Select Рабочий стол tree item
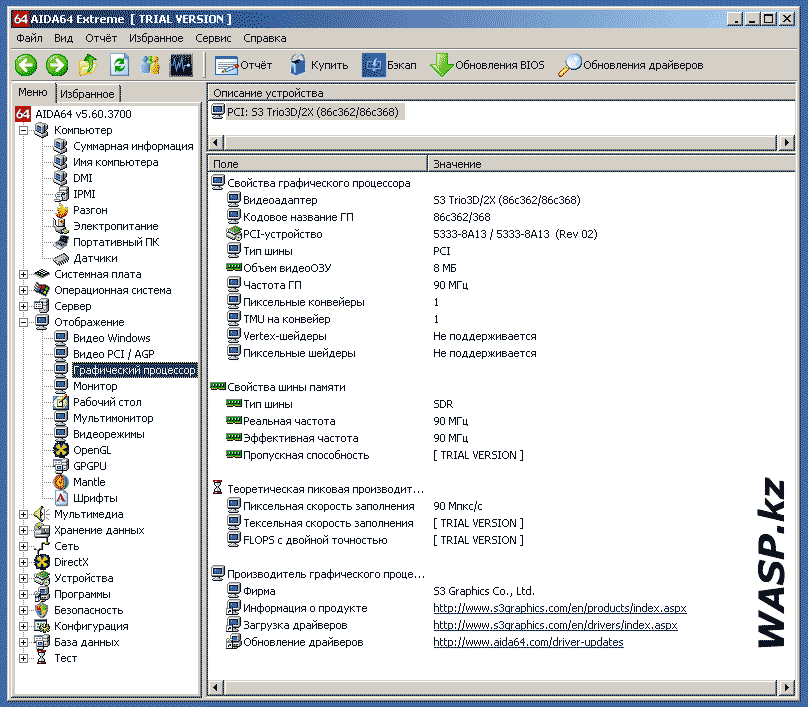808x707 pixels. point(107,402)
